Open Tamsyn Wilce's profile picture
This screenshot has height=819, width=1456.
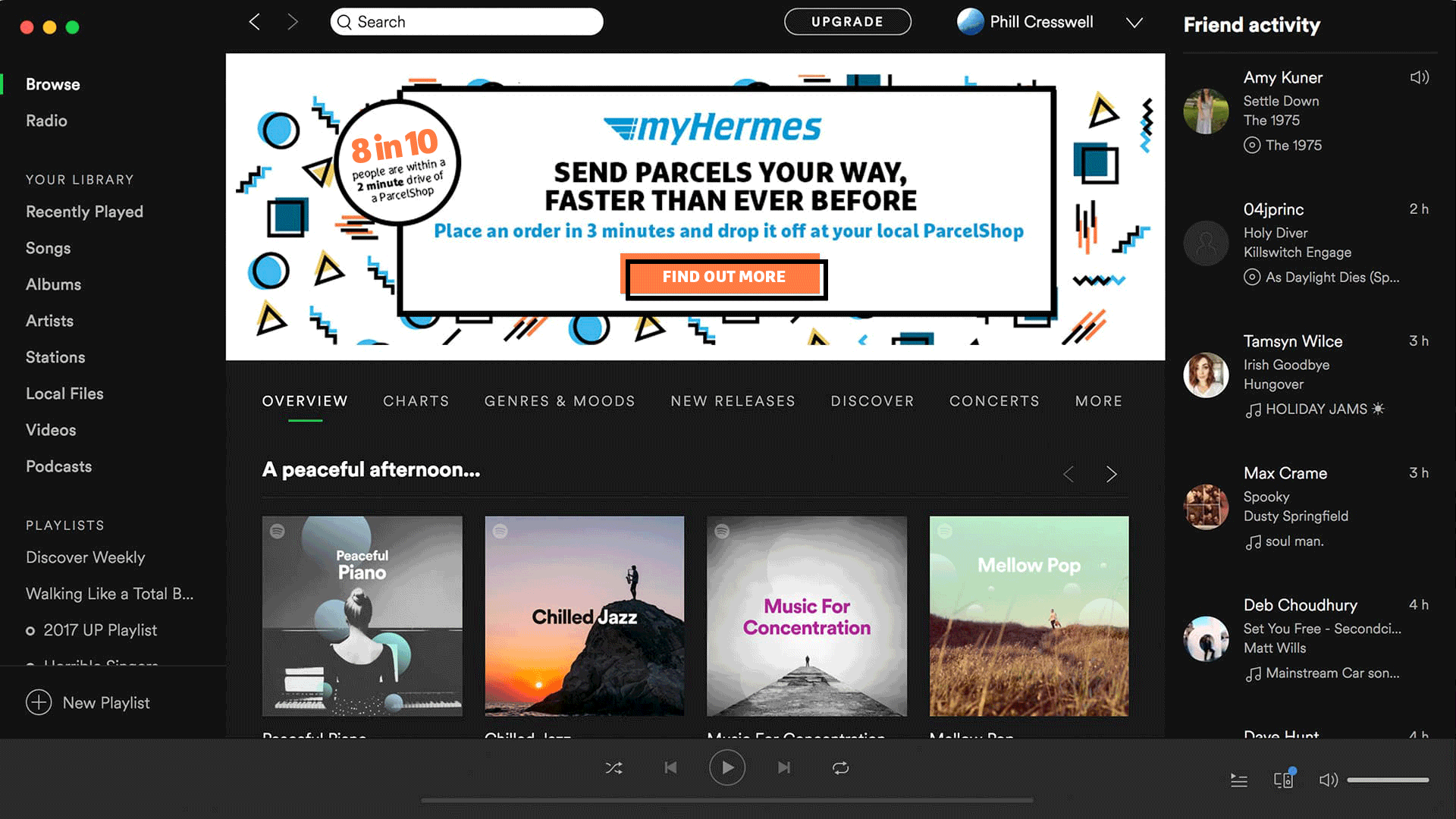pos(1206,375)
